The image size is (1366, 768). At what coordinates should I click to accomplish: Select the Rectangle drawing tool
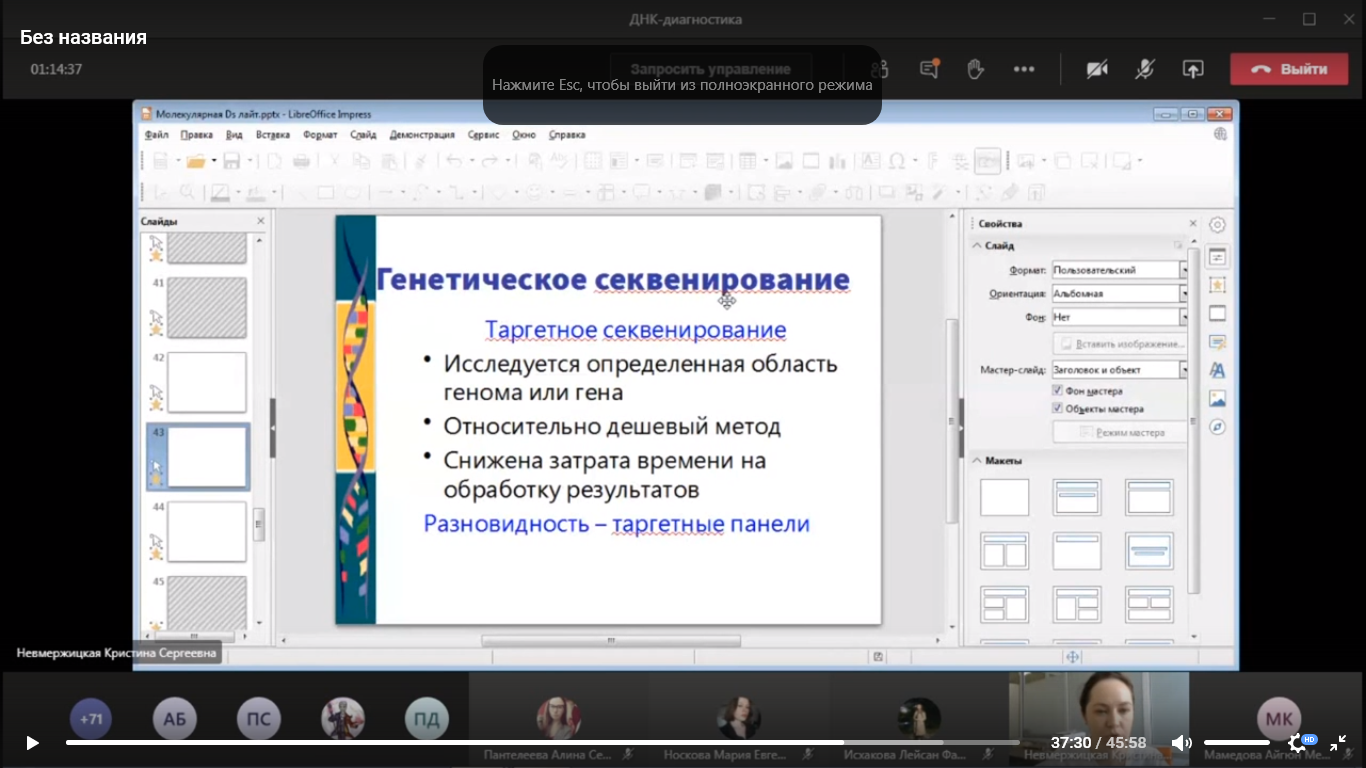click(x=326, y=192)
